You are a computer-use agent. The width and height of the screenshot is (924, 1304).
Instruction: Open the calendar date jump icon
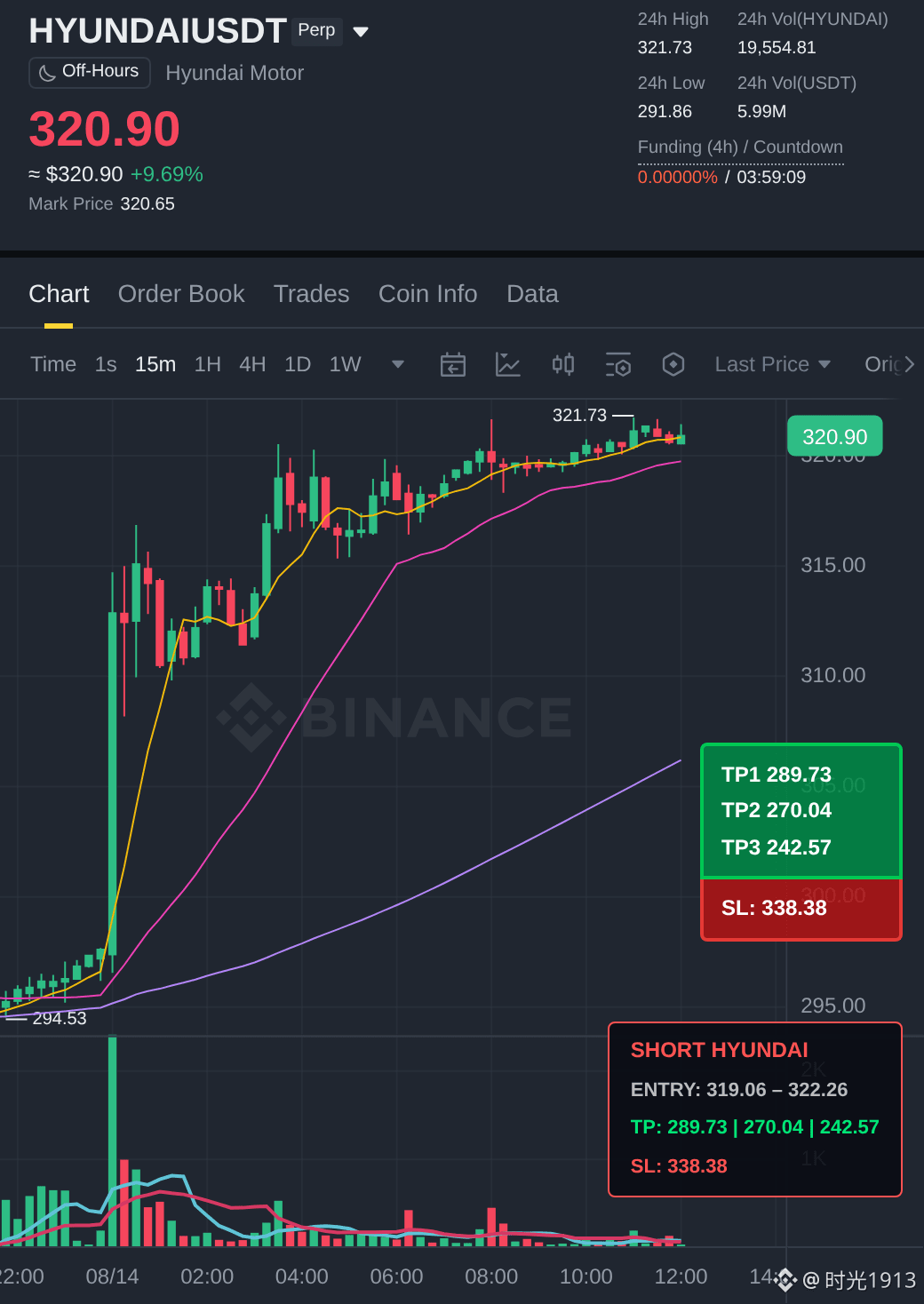coord(453,364)
